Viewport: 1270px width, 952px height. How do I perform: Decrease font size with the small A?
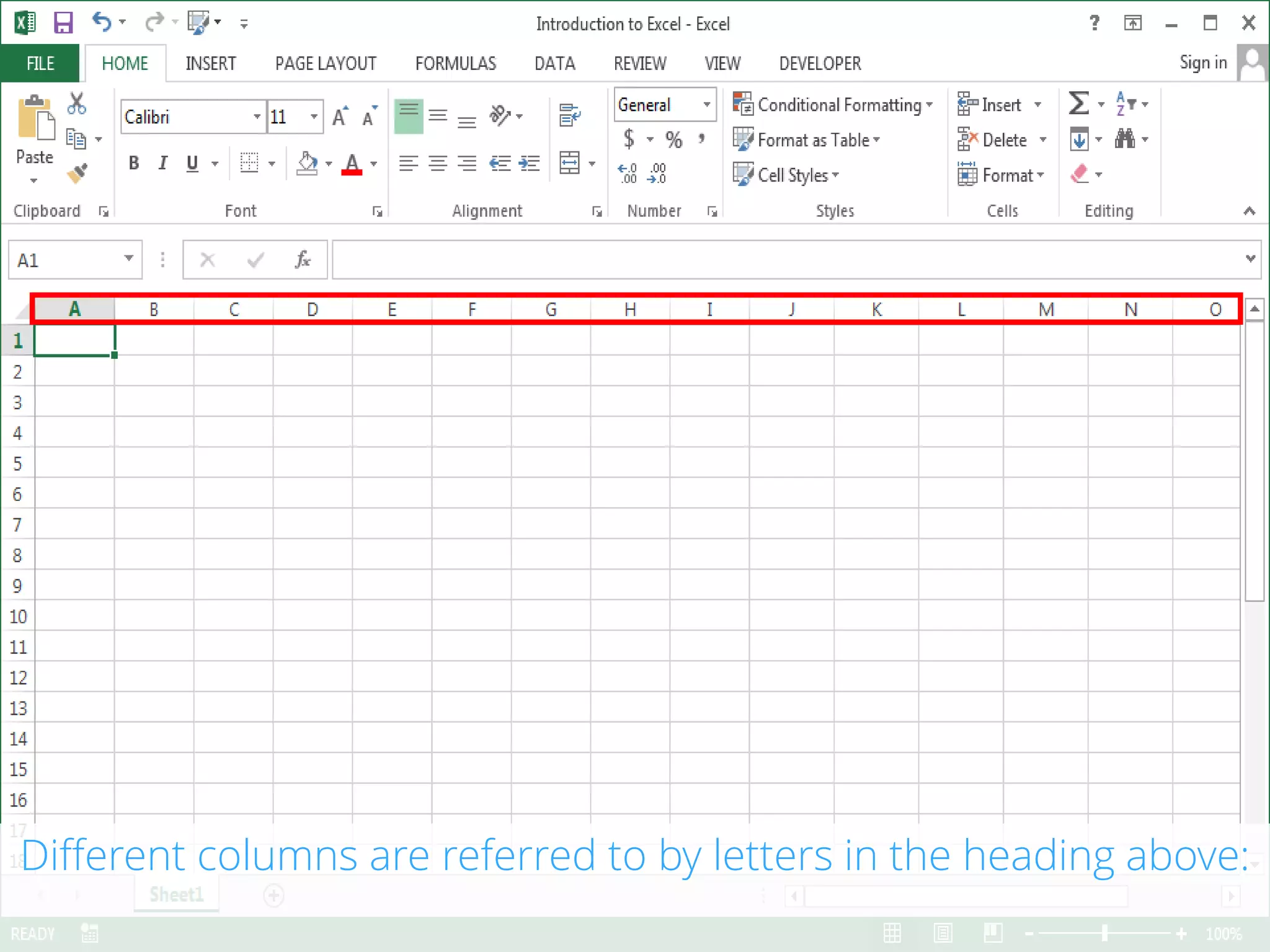pyautogui.click(x=370, y=117)
